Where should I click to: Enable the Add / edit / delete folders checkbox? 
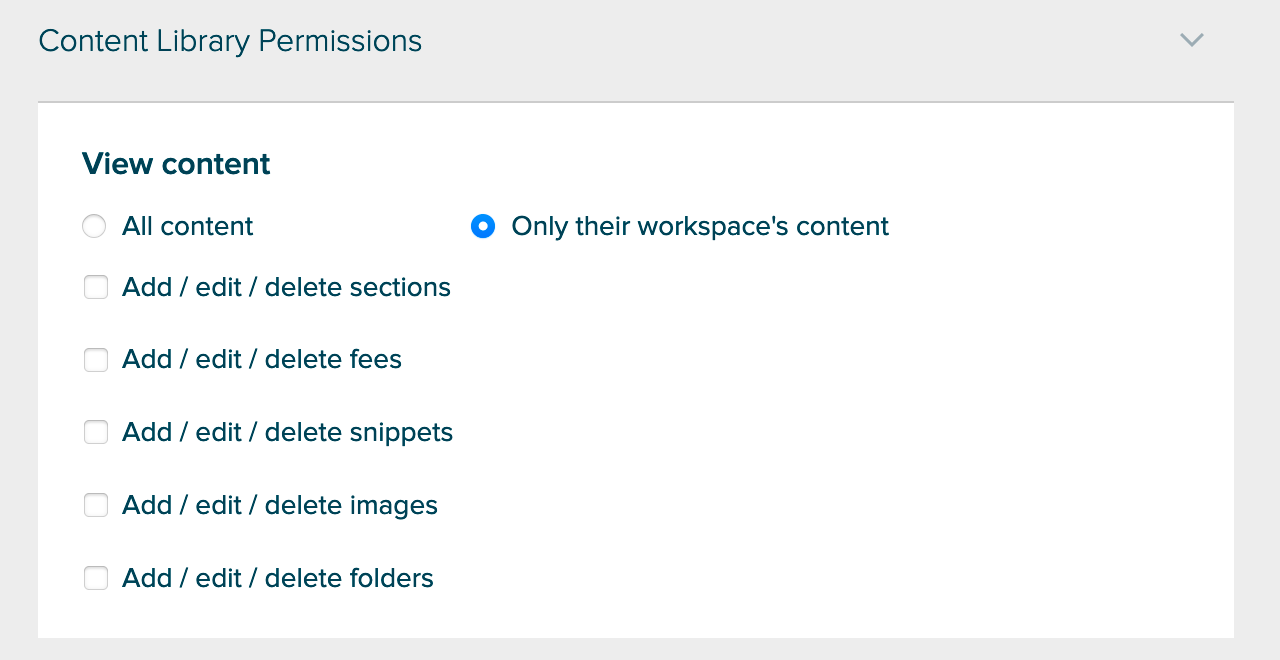coord(96,578)
